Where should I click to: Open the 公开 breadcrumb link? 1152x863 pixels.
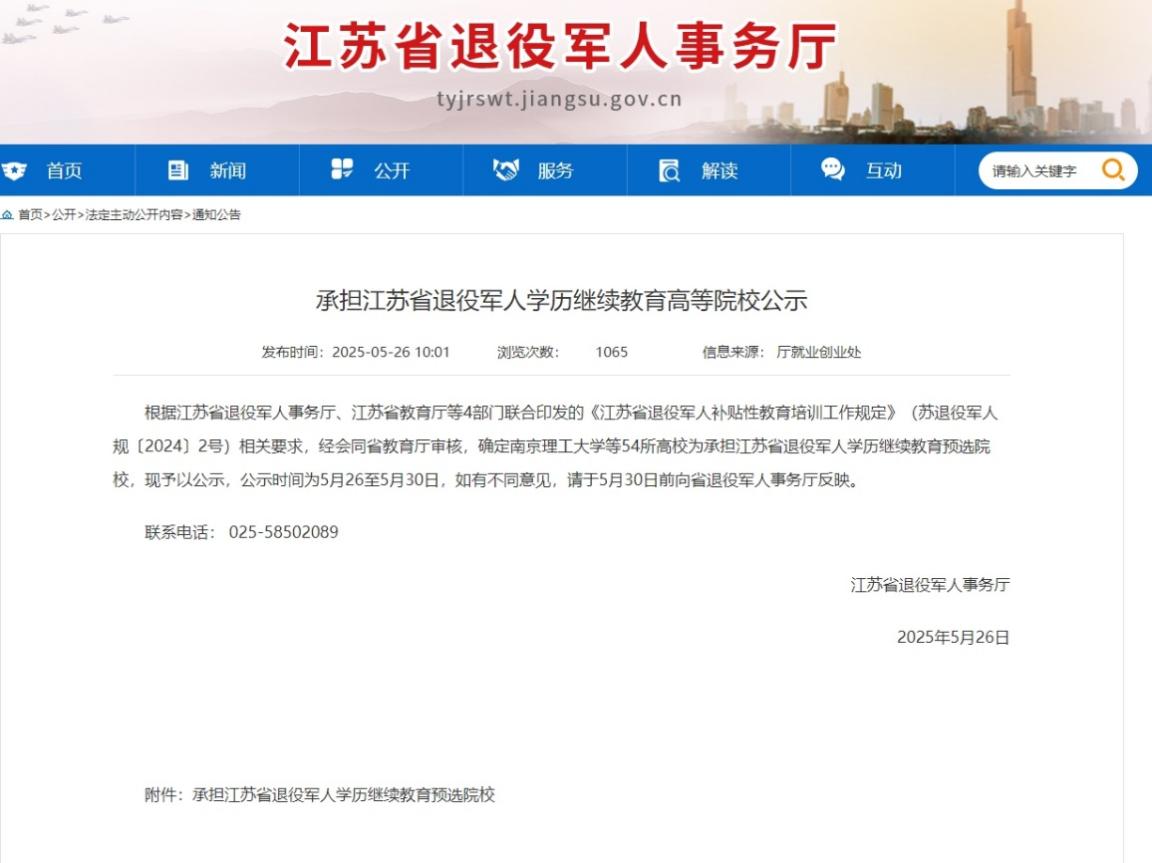point(64,215)
